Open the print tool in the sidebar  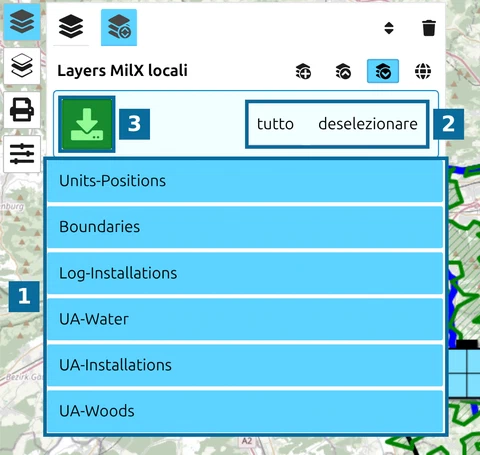coord(22,110)
